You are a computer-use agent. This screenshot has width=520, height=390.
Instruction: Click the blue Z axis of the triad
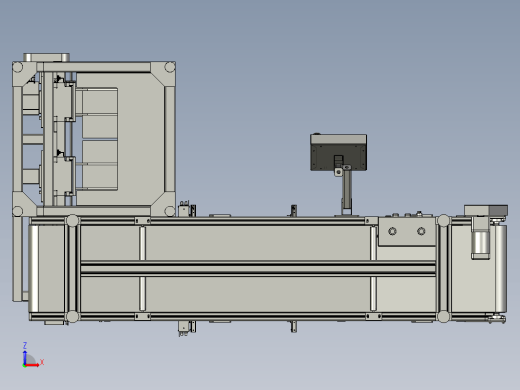click(x=25, y=357)
